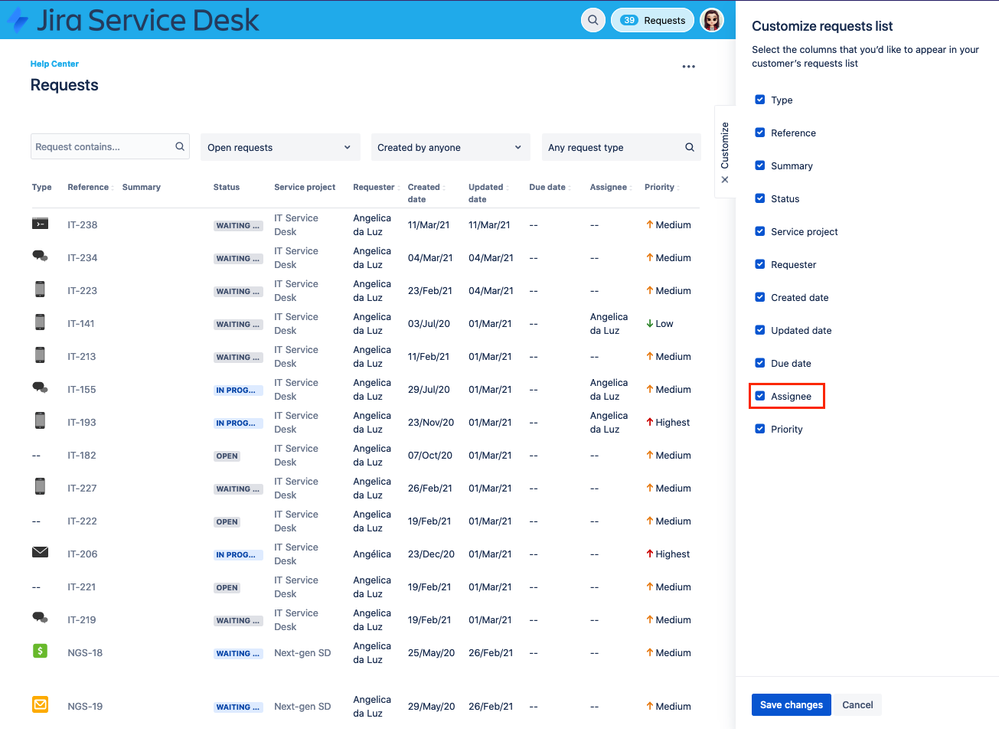Uncheck the Type column checkbox
Viewport: 999px width, 729px height.
coord(760,99)
